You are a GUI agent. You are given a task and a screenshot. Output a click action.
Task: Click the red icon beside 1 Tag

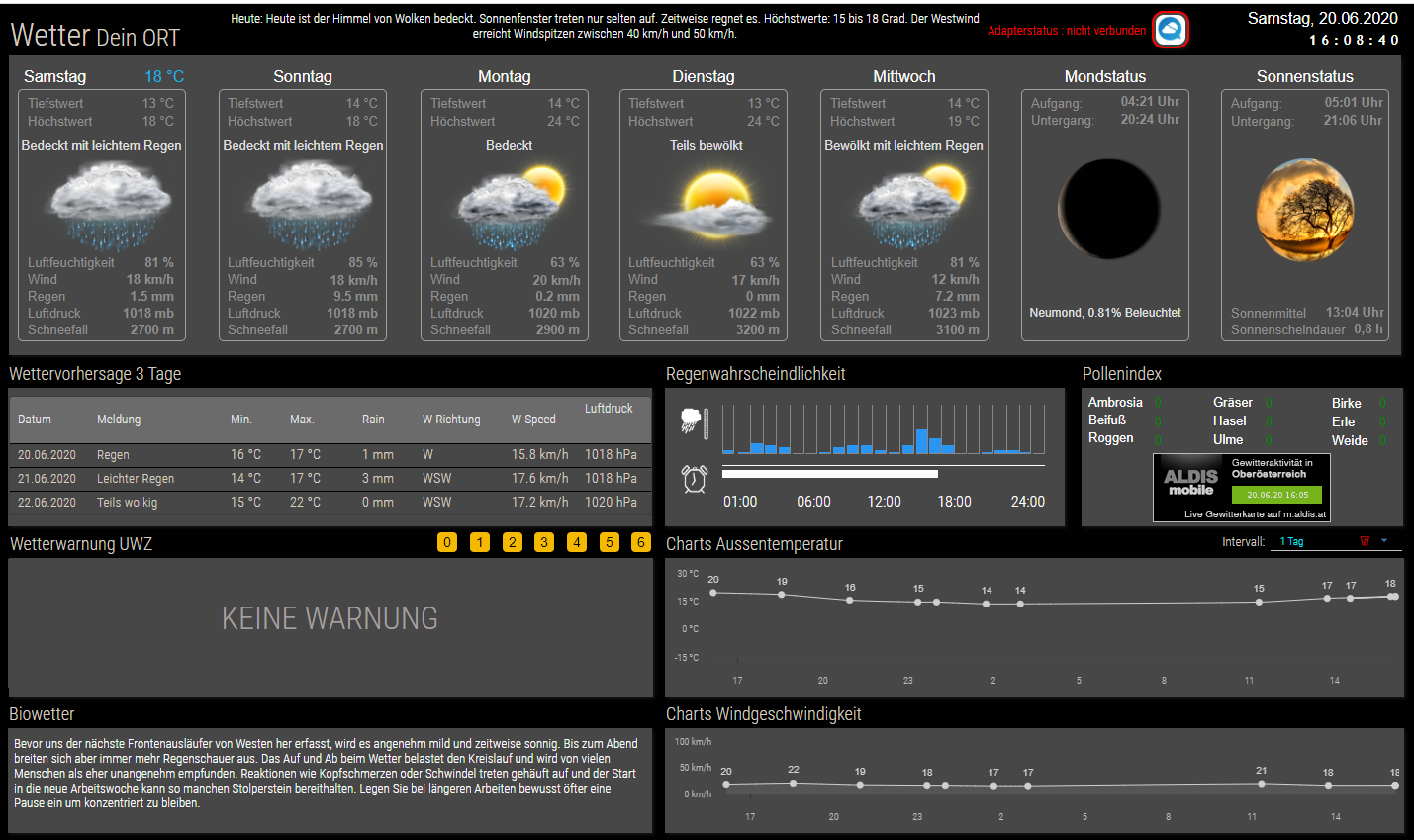point(1365,541)
